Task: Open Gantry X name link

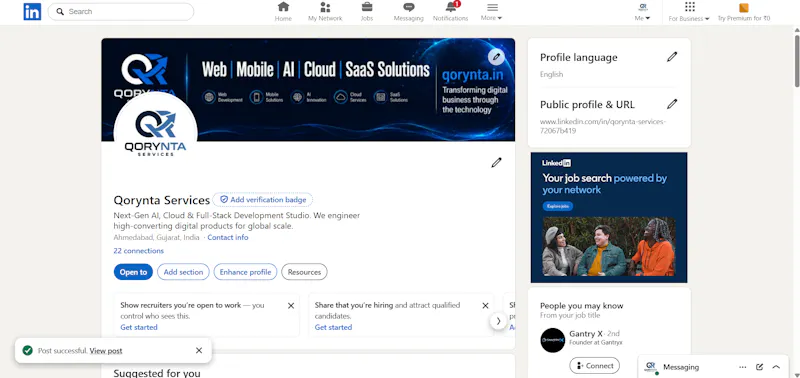Action: point(586,334)
